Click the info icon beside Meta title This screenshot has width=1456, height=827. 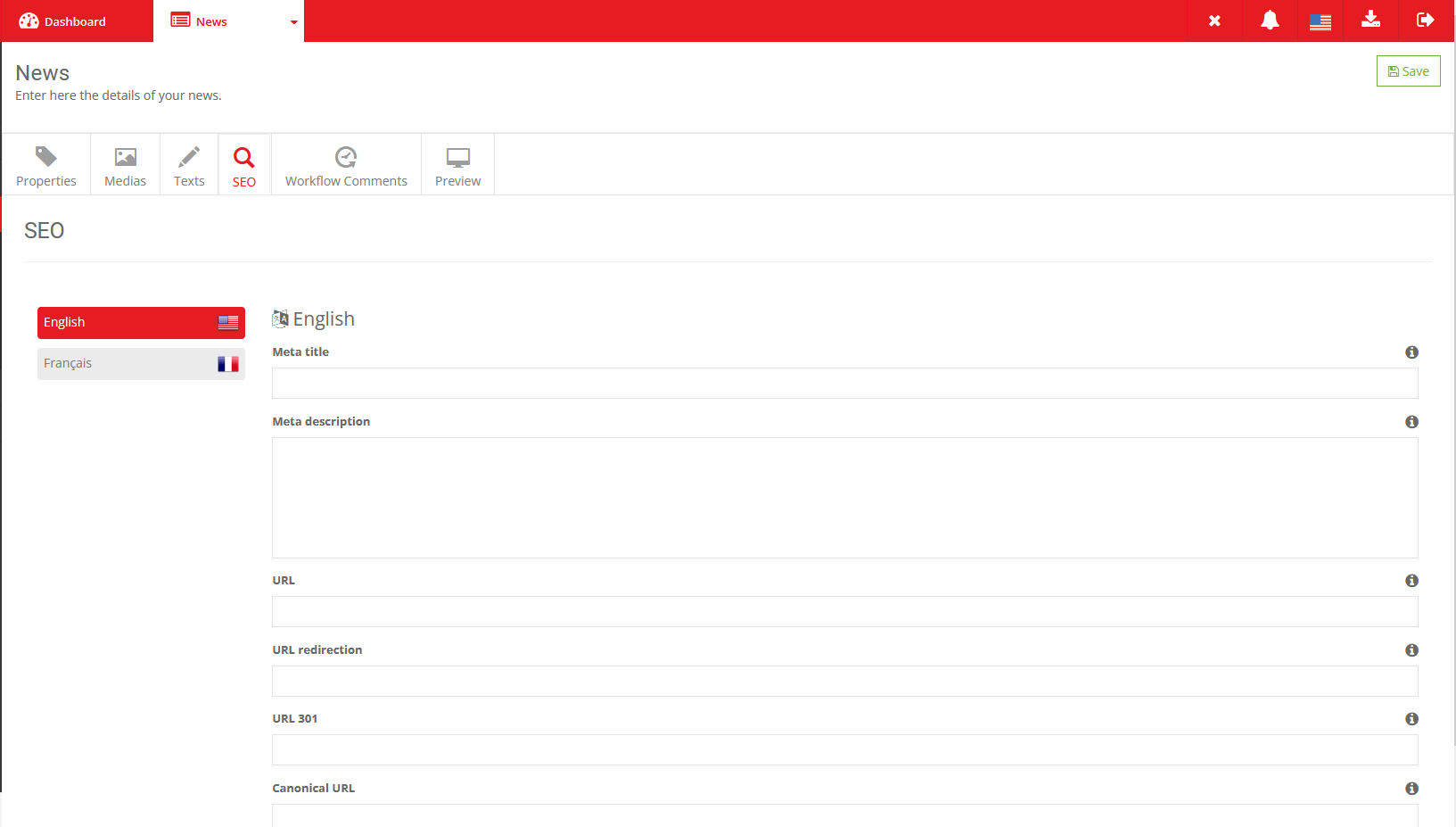pyautogui.click(x=1411, y=352)
